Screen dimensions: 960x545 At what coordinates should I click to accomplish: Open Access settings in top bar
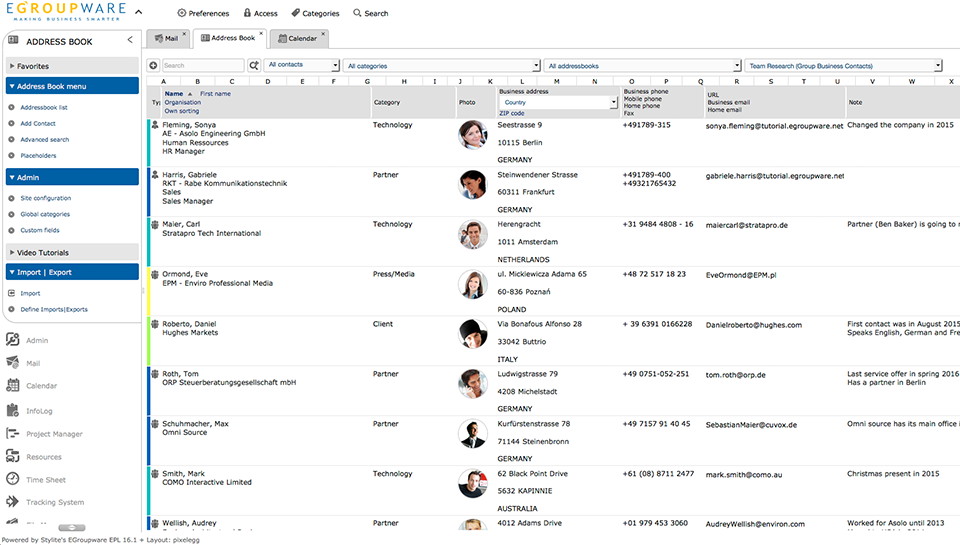[x=260, y=13]
